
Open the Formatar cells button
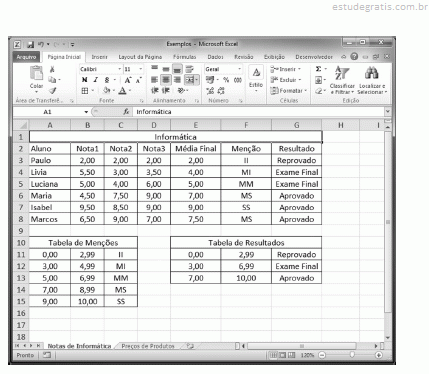click(x=289, y=91)
